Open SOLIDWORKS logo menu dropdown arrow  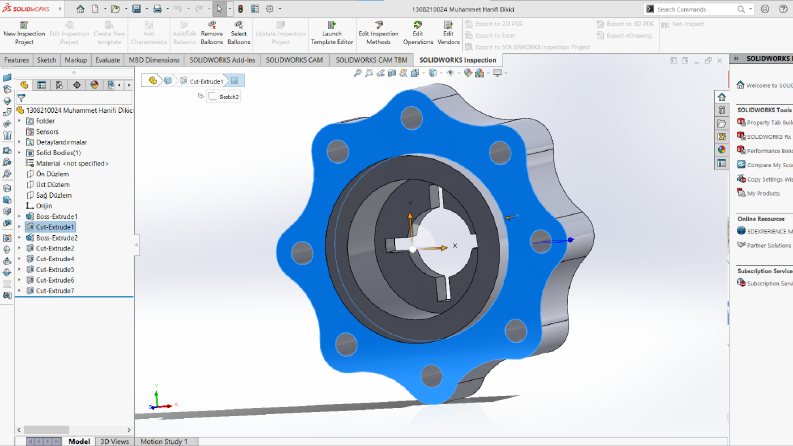coord(60,9)
